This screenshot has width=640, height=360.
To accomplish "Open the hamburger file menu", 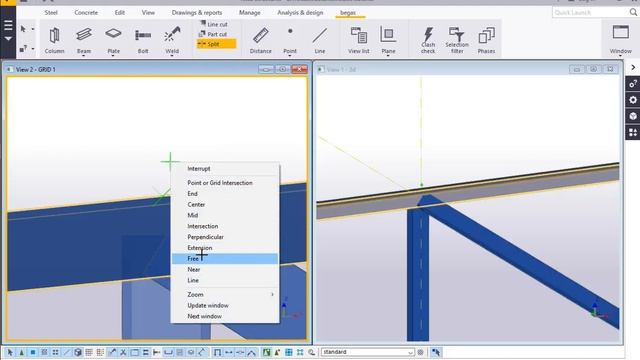I will [8, 26].
